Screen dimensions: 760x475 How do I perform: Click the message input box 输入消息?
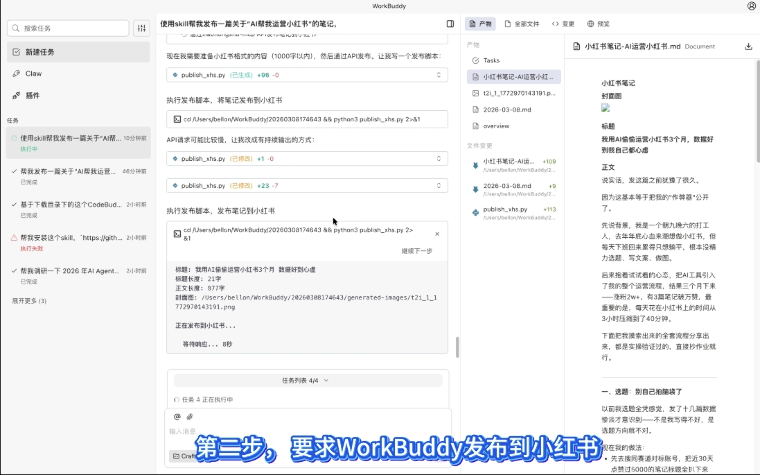pos(308,431)
